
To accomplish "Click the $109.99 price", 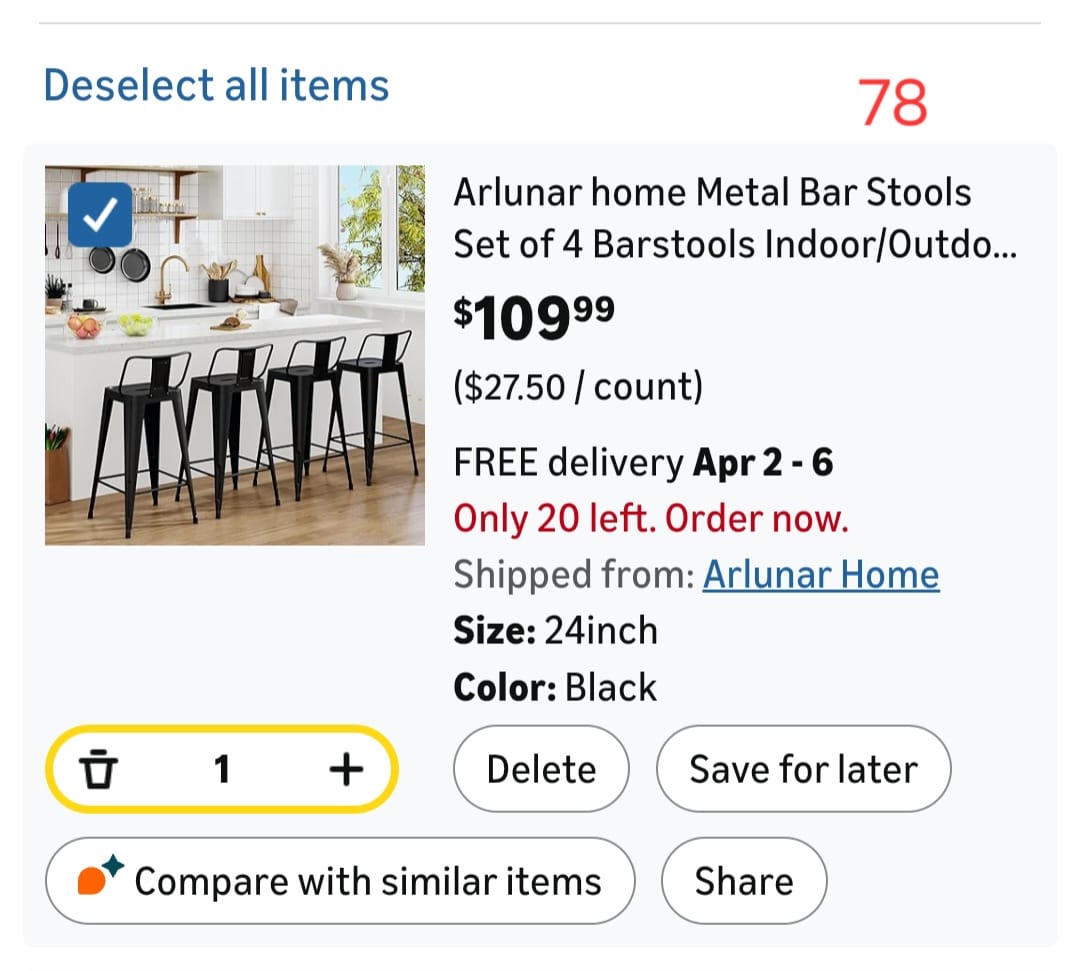I will pyautogui.click(x=534, y=319).
